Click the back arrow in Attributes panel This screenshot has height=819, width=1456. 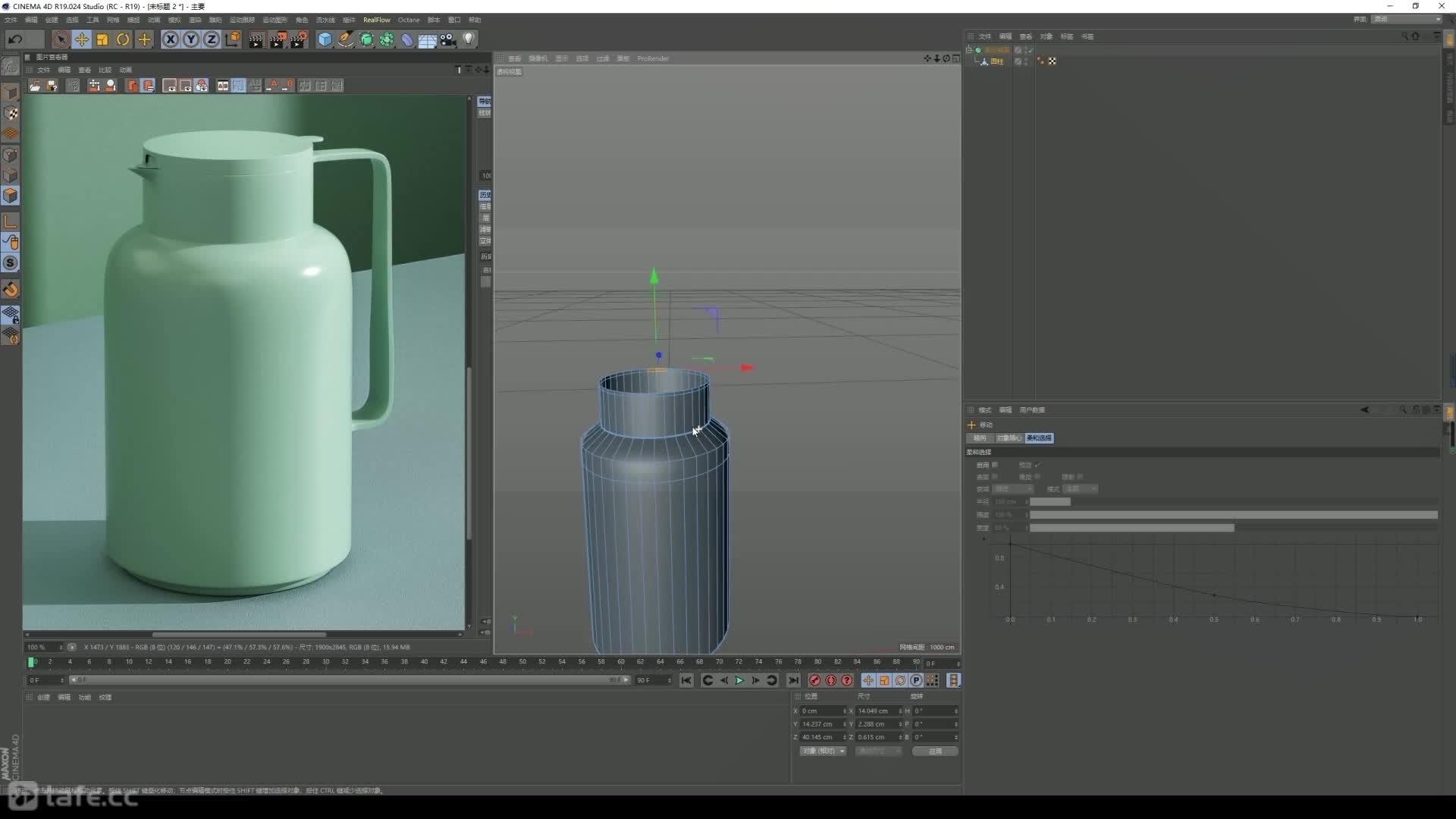click(1364, 410)
